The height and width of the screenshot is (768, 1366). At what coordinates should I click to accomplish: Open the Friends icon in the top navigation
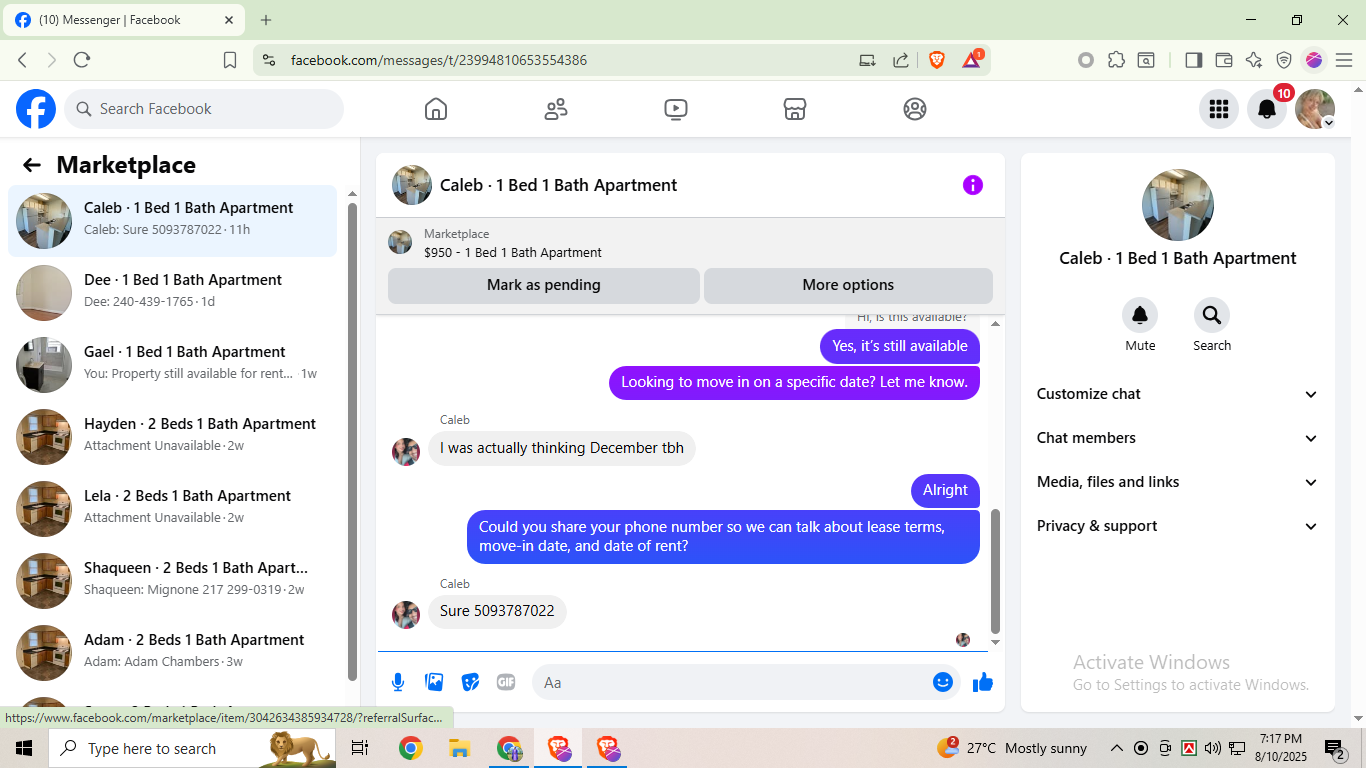point(556,109)
